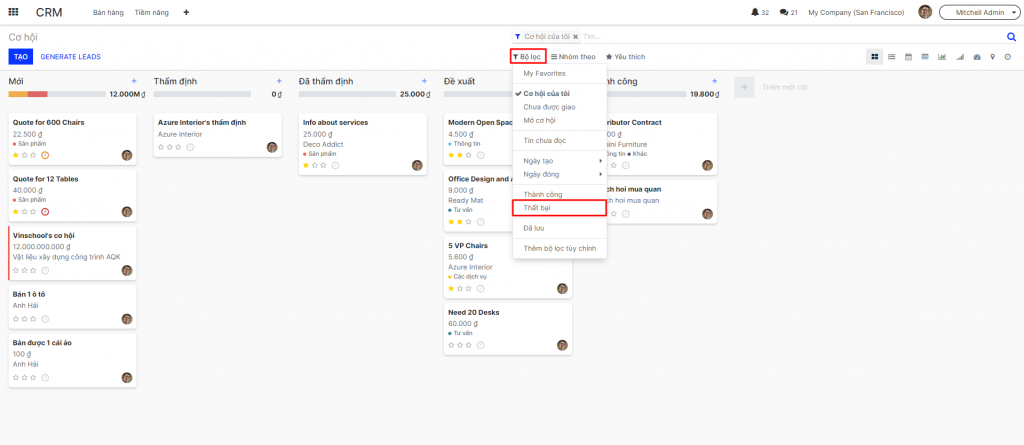Switch to Pivot table view
Viewport: 1024px width, 445px height.
(x=925, y=57)
